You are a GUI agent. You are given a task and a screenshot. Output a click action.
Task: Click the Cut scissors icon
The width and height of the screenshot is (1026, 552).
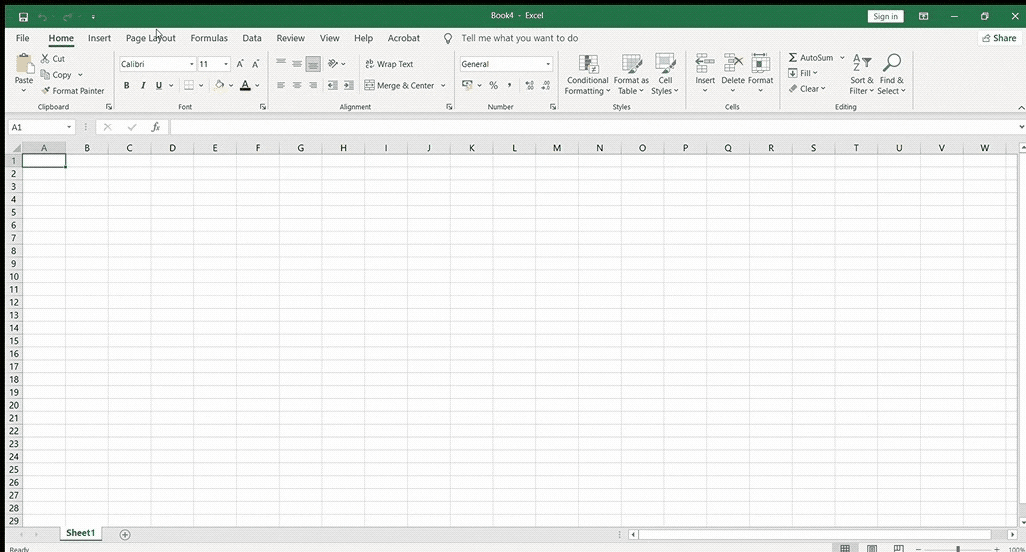[x=46, y=59]
